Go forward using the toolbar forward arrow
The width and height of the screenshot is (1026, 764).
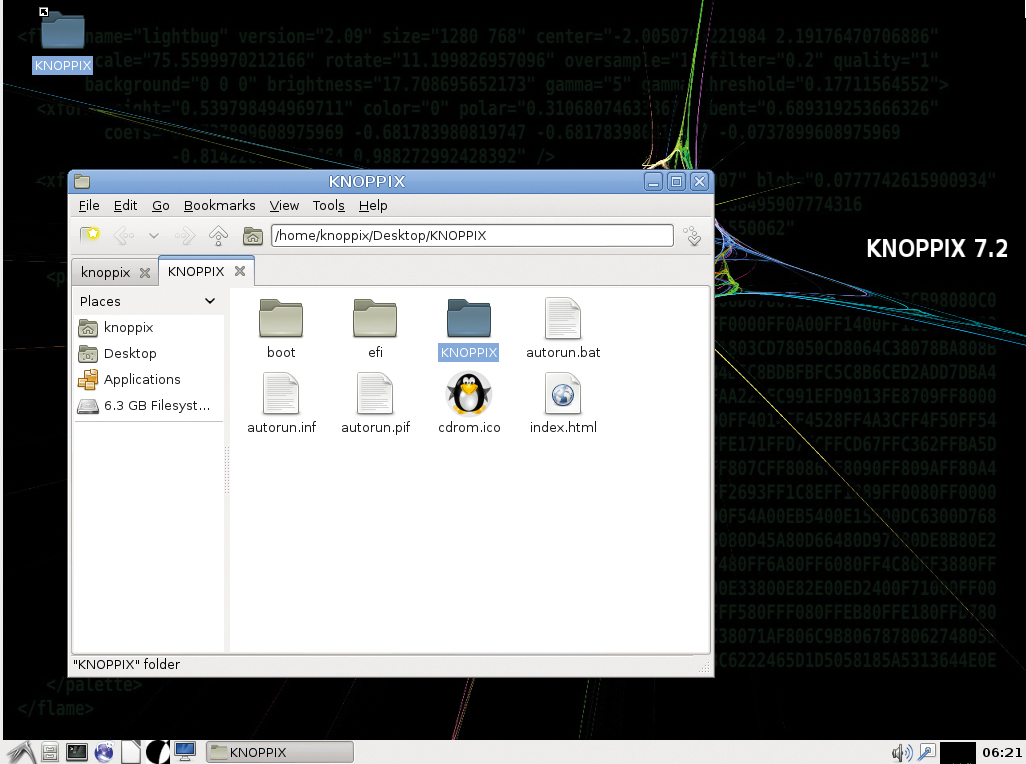coord(185,235)
